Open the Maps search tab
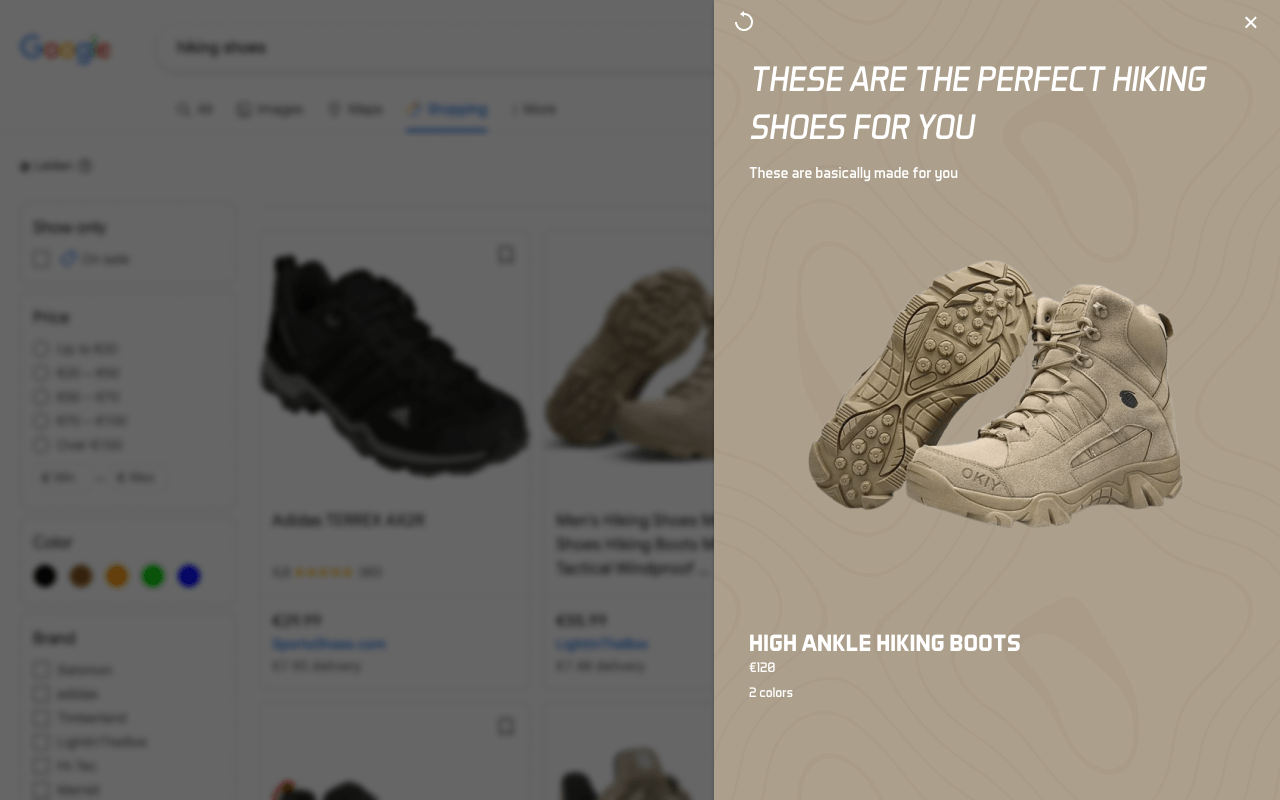This screenshot has width=1280, height=800. [355, 109]
